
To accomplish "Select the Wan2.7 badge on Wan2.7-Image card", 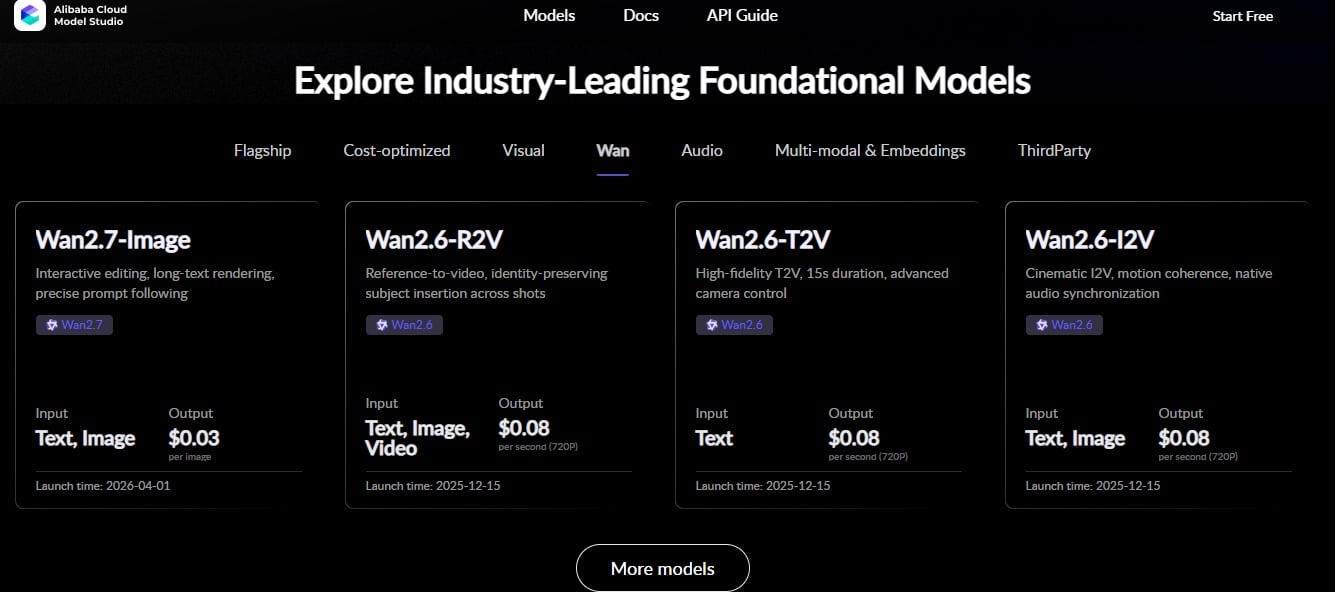I will [74, 324].
